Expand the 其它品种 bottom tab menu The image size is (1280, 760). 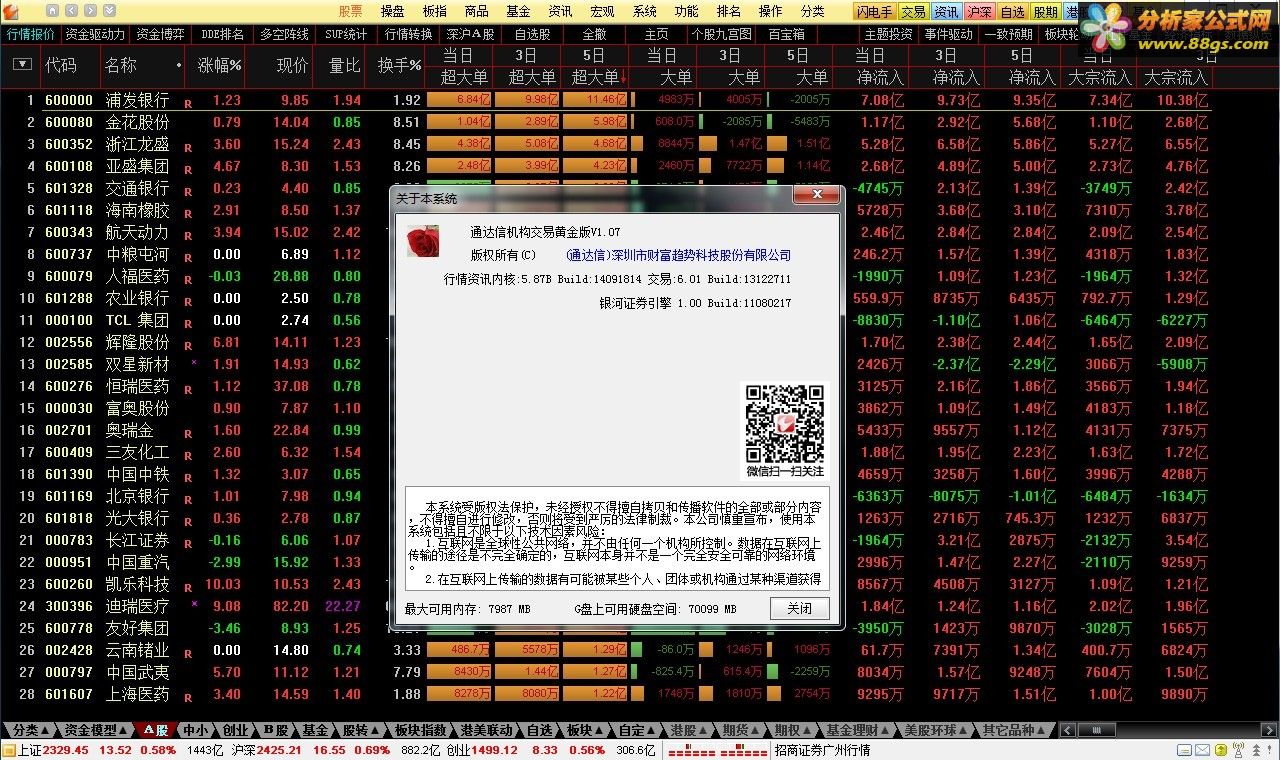[x=1013, y=730]
